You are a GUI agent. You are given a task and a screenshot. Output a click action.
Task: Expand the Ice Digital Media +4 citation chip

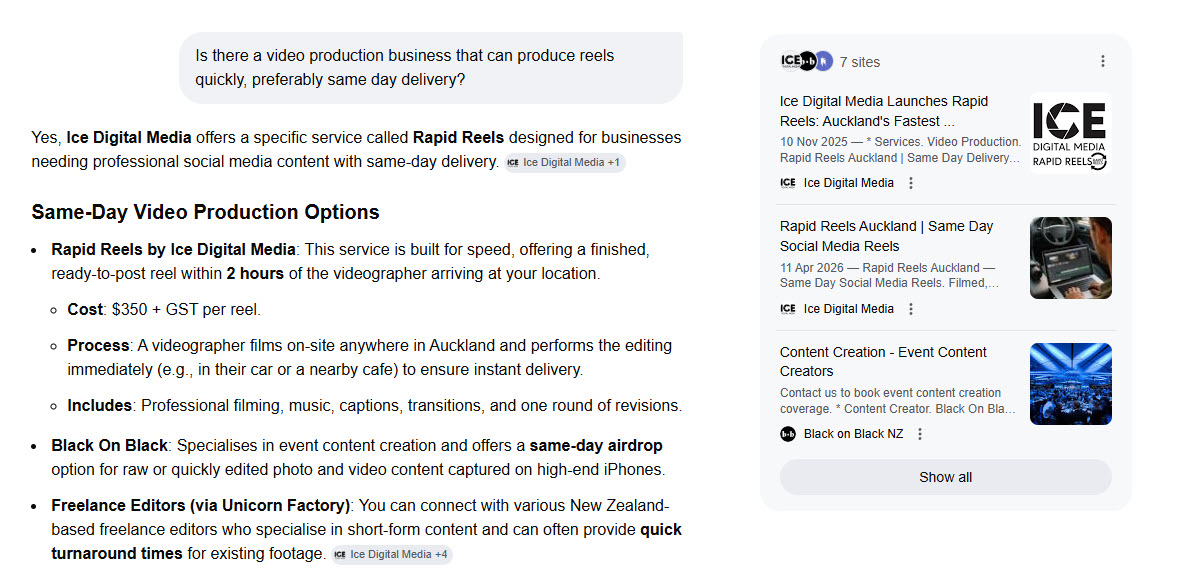click(392, 554)
